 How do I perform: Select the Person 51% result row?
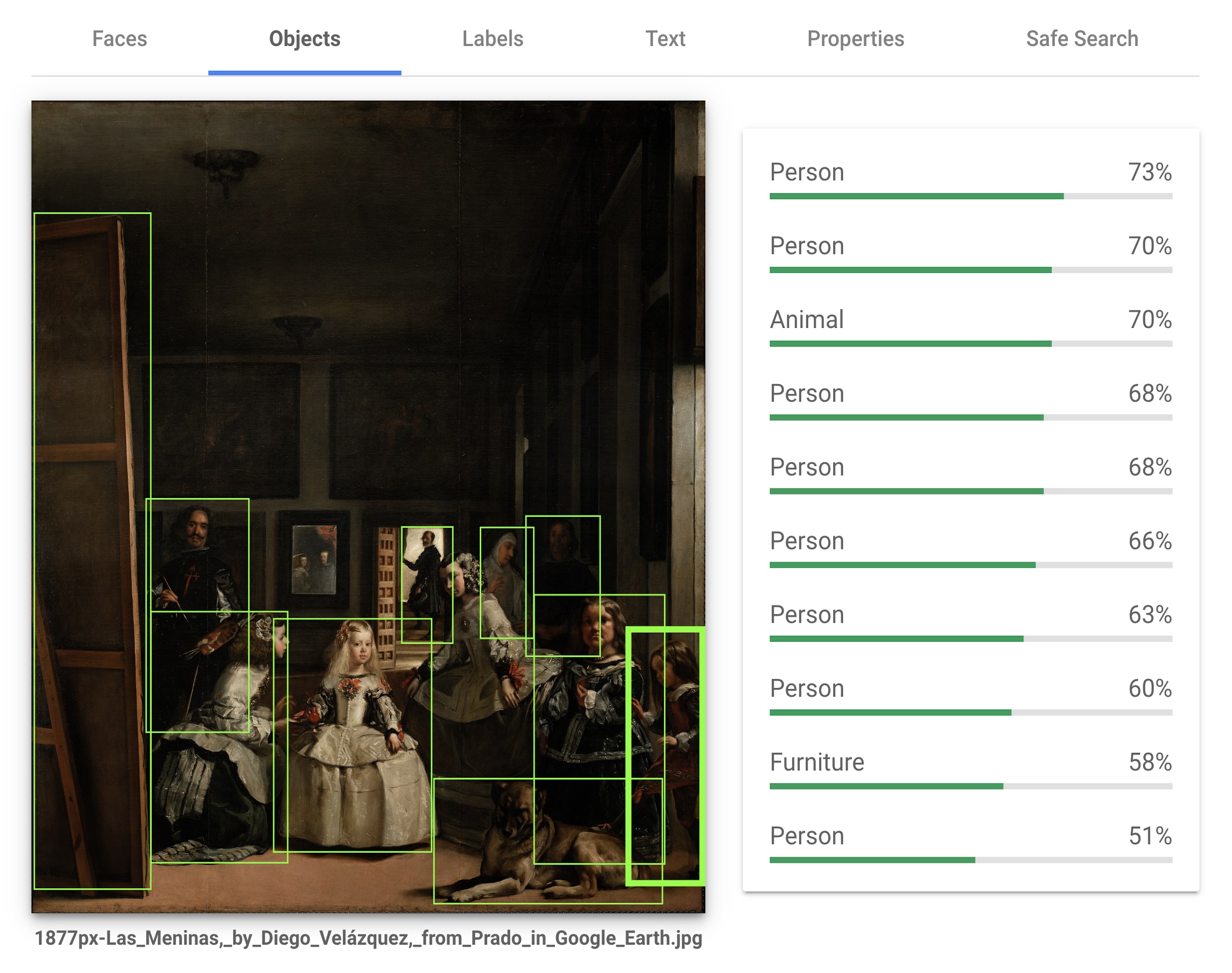click(970, 843)
